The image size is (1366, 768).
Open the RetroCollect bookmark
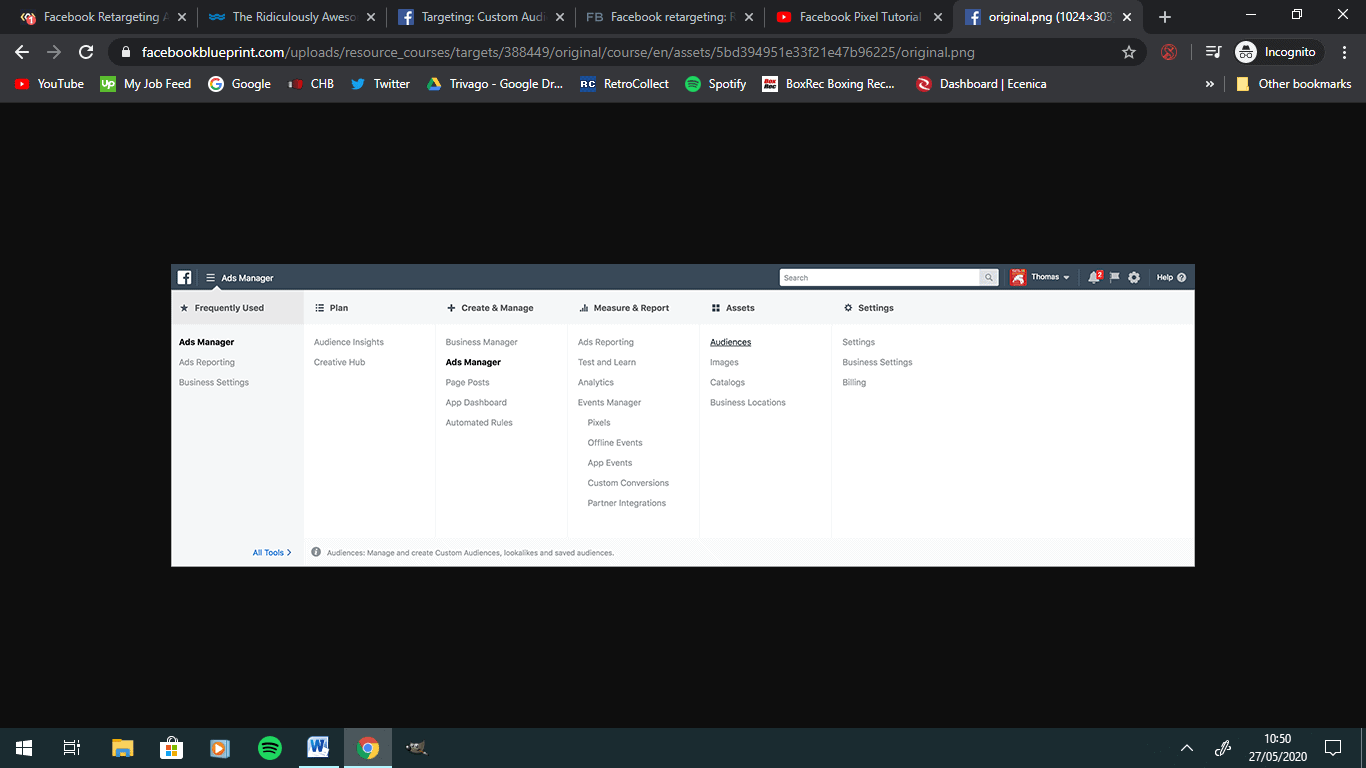pyautogui.click(x=624, y=84)
